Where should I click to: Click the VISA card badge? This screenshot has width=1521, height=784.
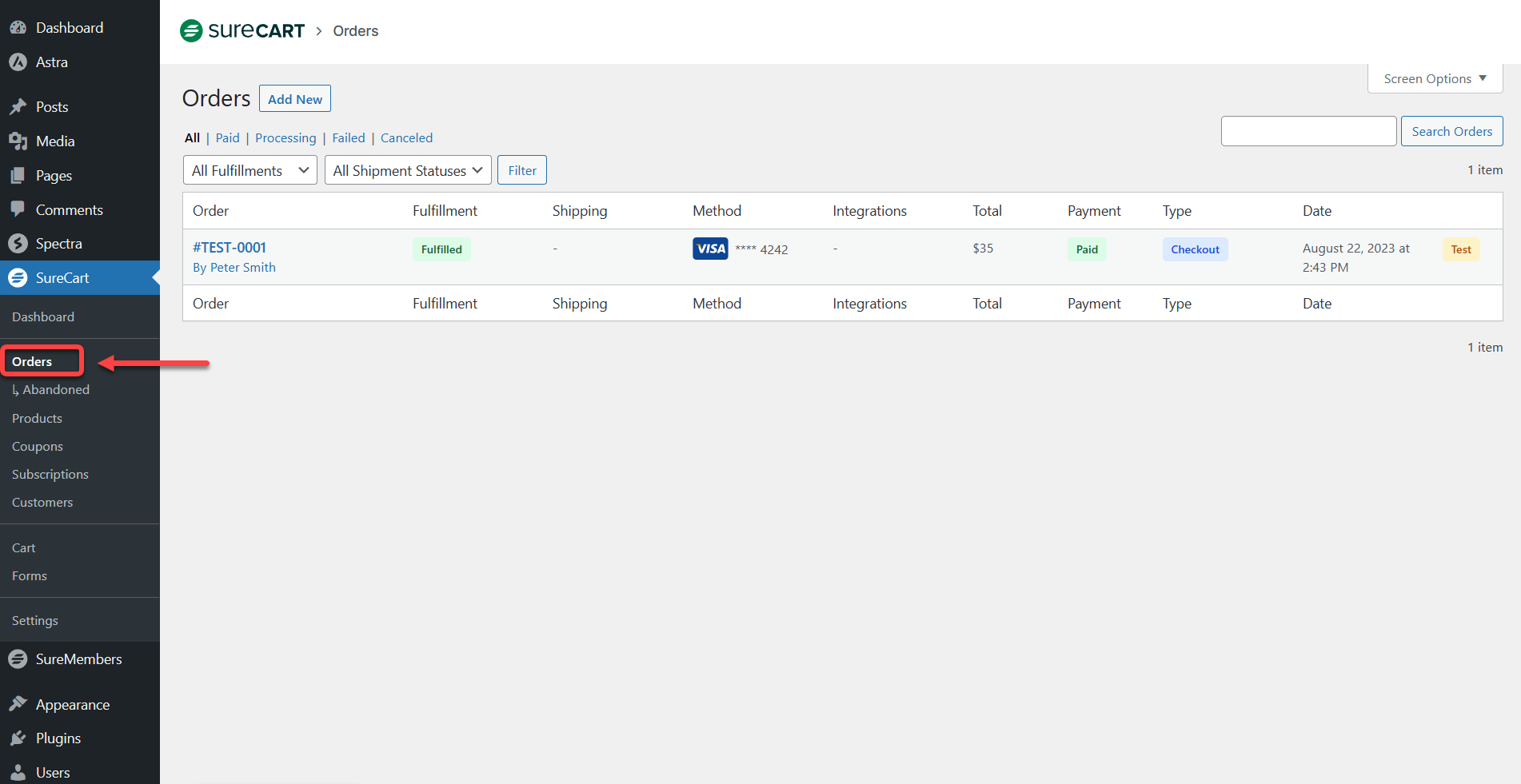[x=710, y=249]
